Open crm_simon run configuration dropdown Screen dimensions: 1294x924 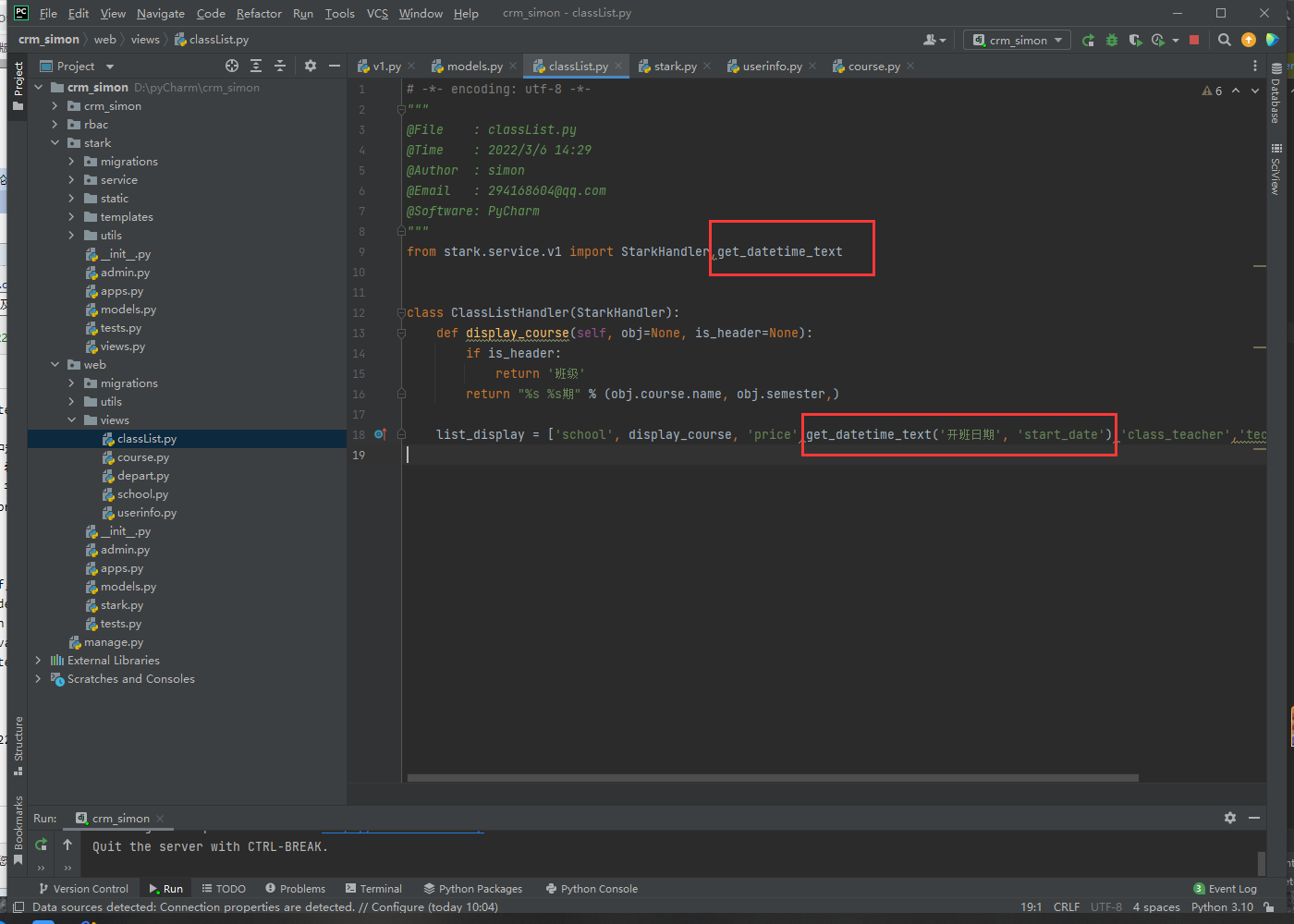[1017, 40]
